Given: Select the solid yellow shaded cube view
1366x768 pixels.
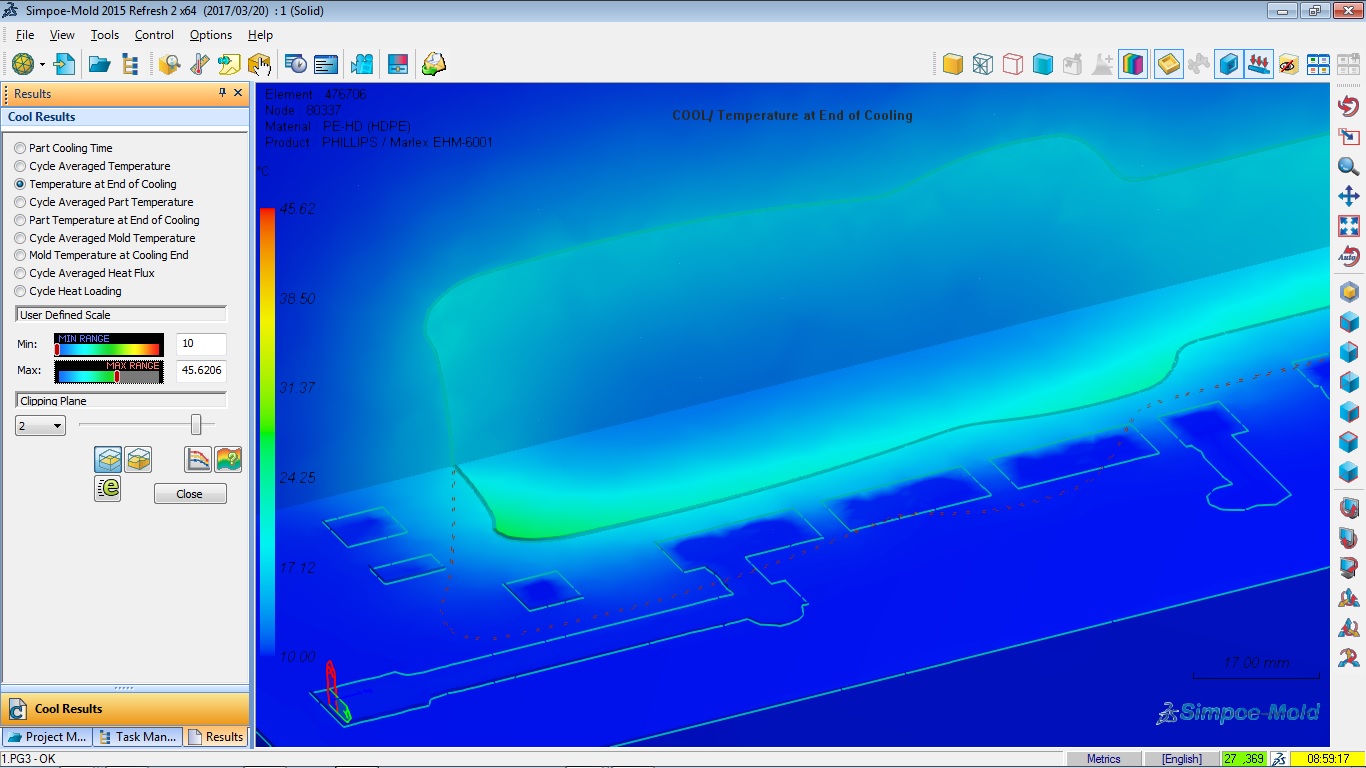Looking at the screenshot, I should 953,64.
